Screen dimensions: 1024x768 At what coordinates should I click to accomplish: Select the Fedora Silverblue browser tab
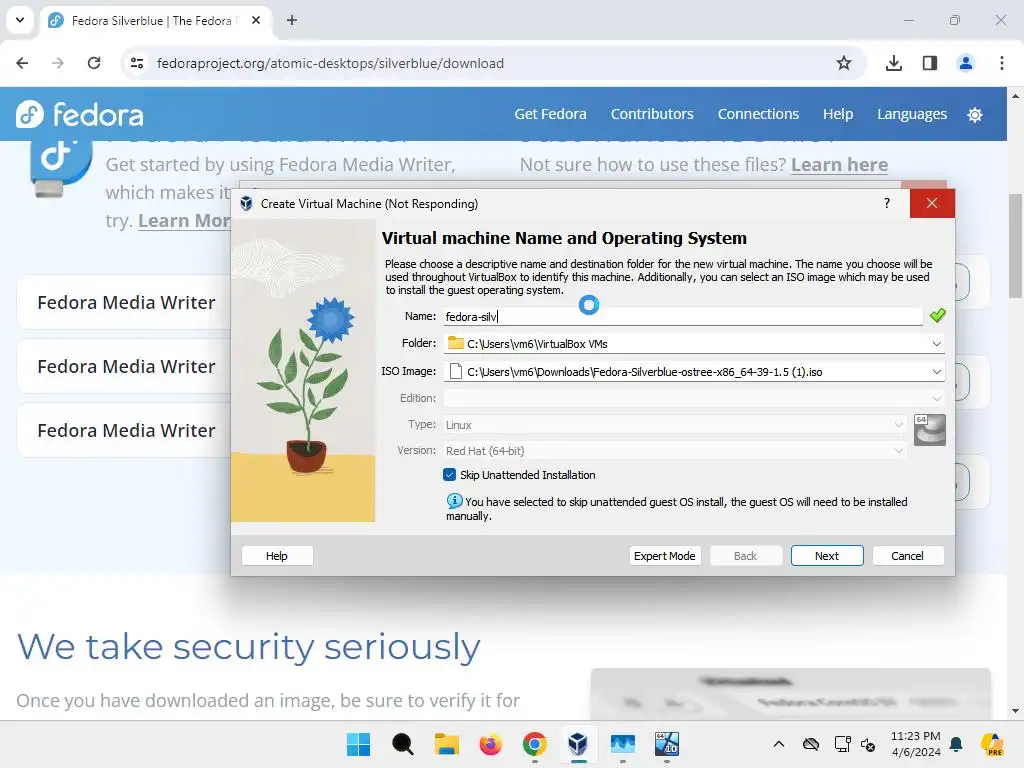pyautogui.click(x=155, y=21)
